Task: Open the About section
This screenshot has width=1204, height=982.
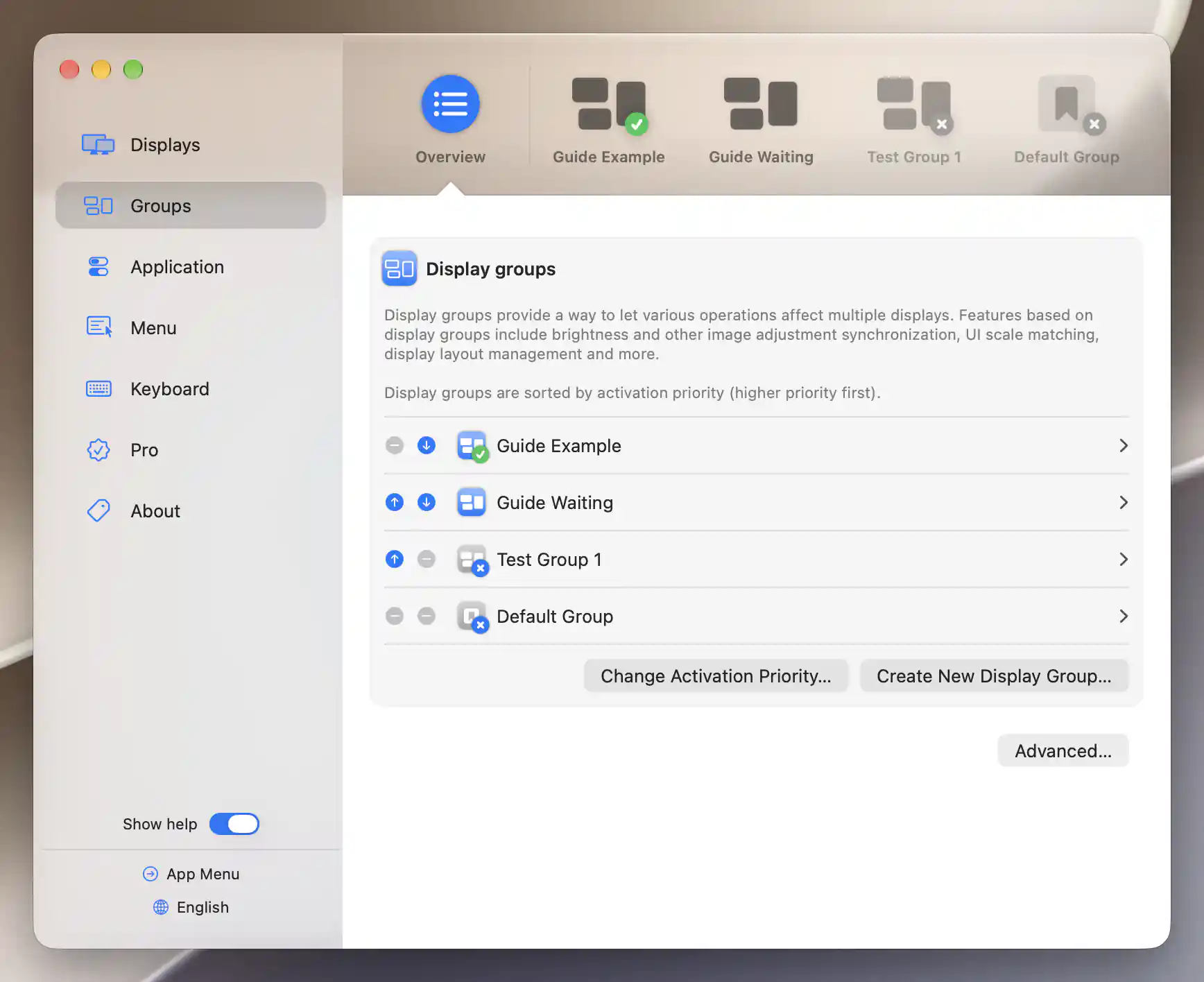Action: [190, 511]
